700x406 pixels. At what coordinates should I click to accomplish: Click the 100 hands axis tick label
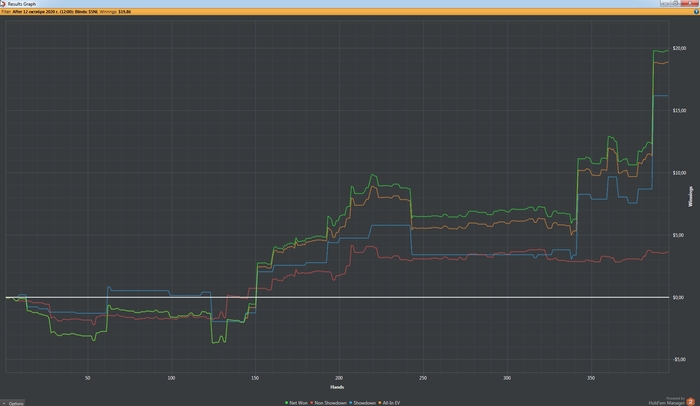click(x=171, y=378)
